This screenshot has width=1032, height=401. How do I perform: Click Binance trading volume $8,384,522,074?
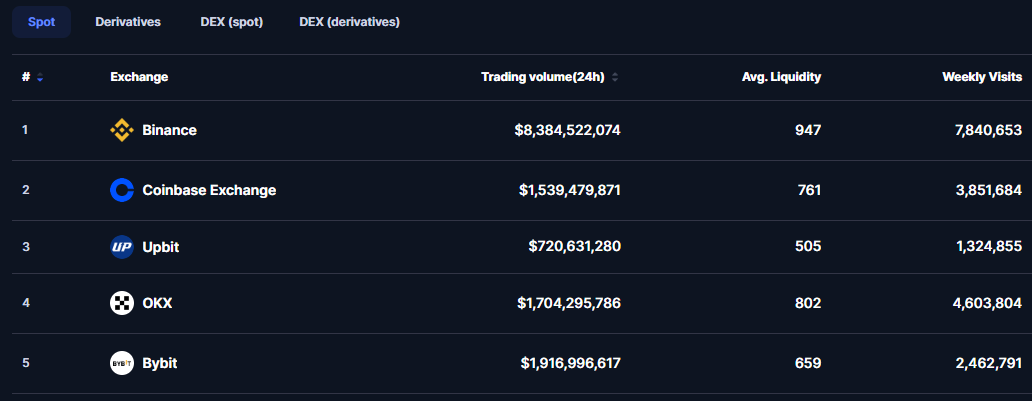tap(567, 130)
